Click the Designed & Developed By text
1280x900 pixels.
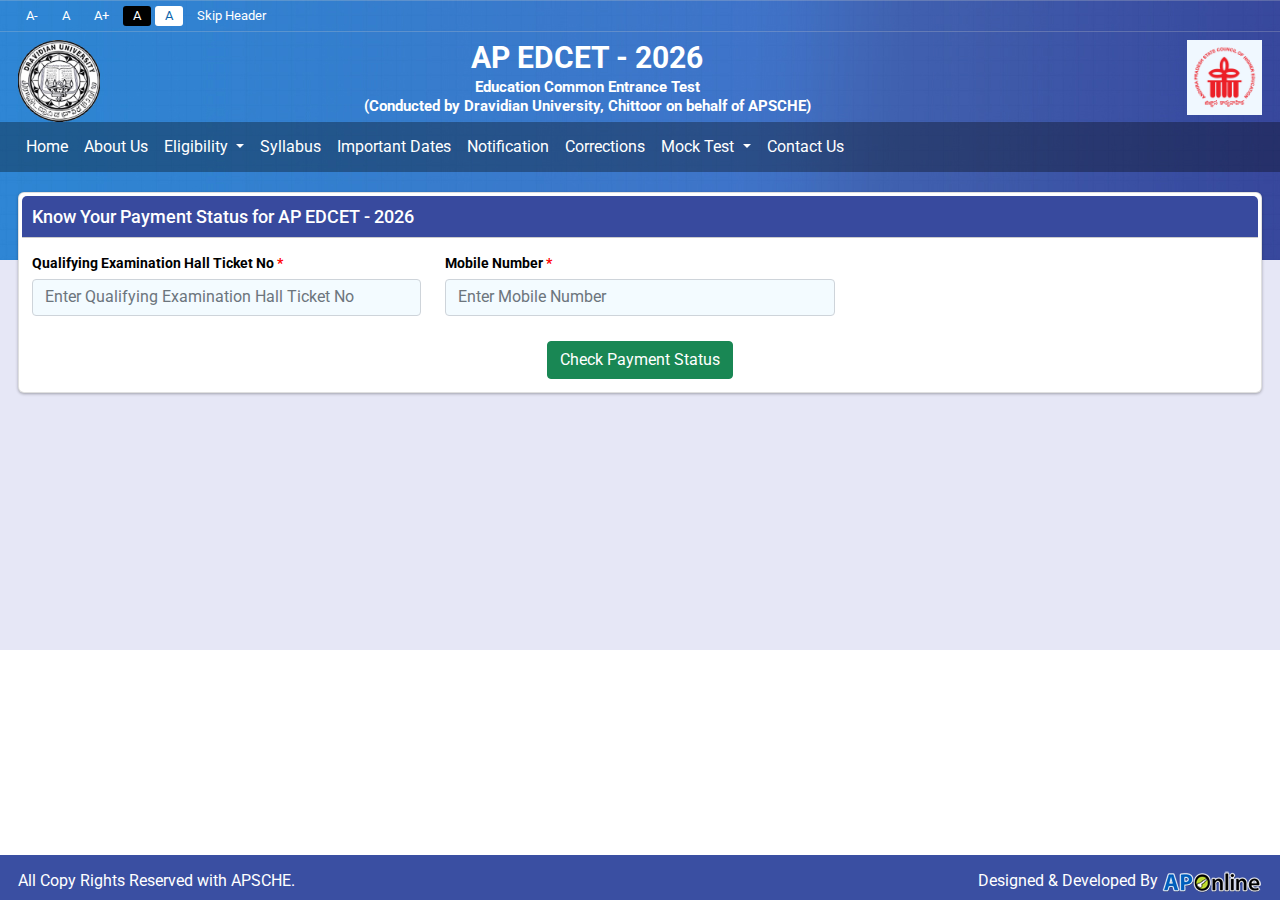(x=1067, y=881)
